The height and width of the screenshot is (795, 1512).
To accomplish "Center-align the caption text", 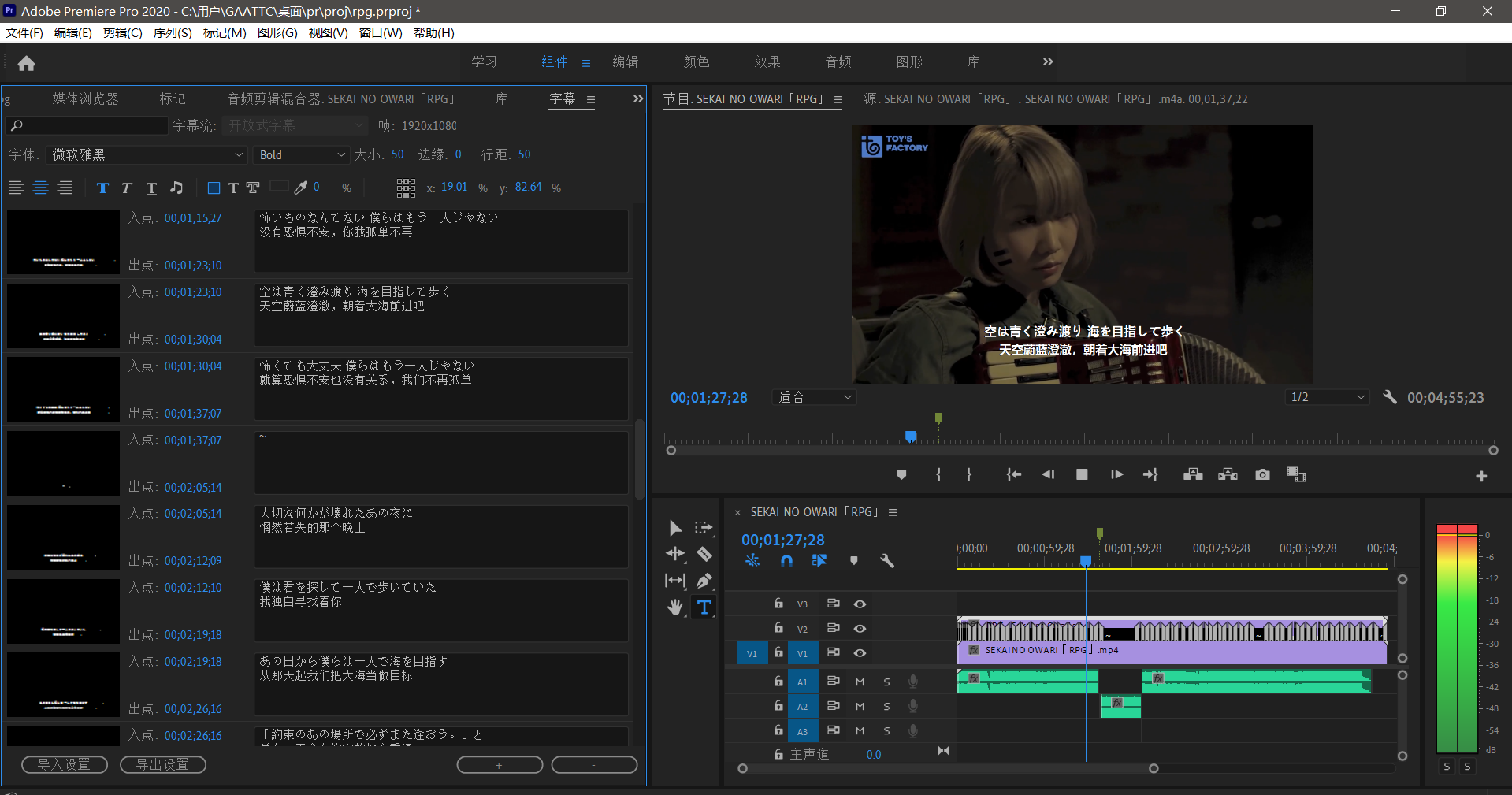I will pyautogui.click(x=41, y=188).
